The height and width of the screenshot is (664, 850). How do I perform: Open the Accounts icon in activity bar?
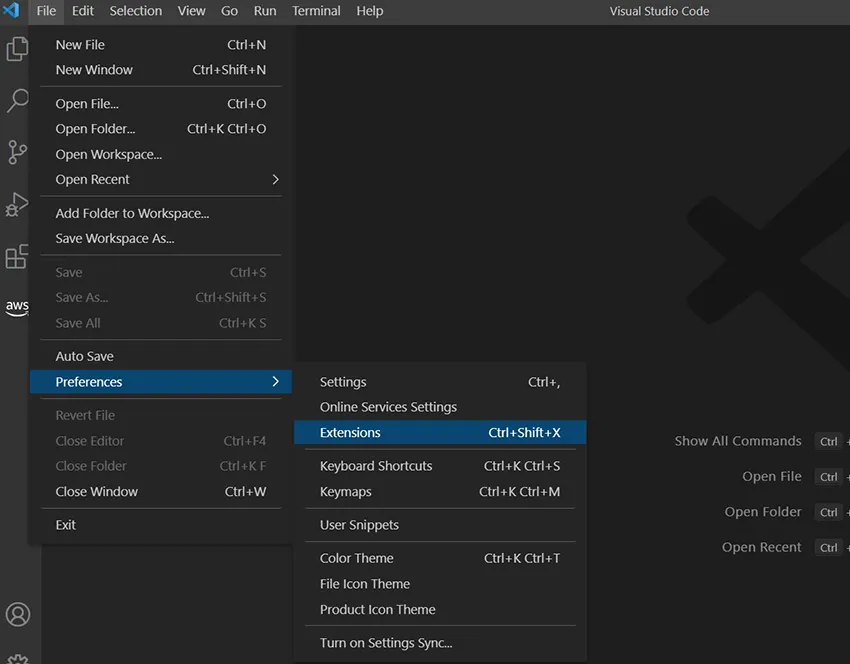(x=18, y=614)
